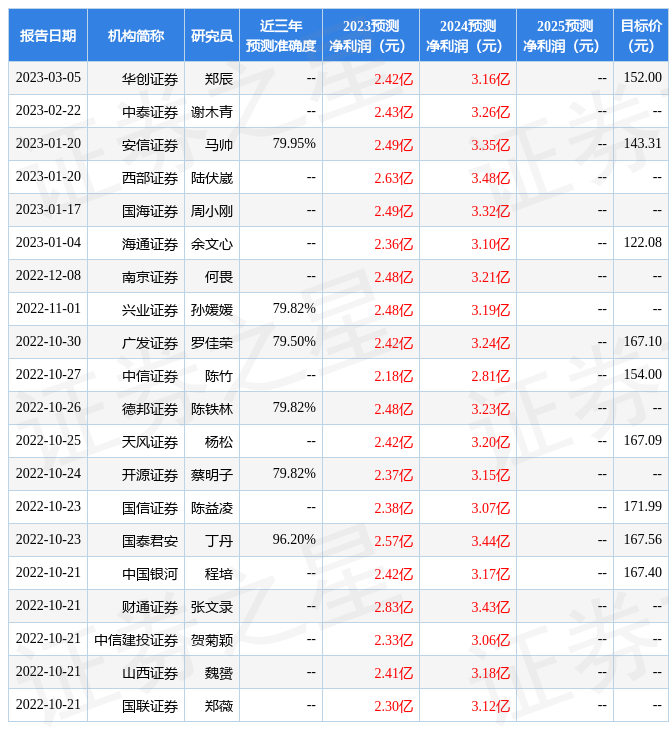The width and height of the screenshot is (669, 730).
Task: Select researcher 贺菊颖
Action: tap(212, 641)
